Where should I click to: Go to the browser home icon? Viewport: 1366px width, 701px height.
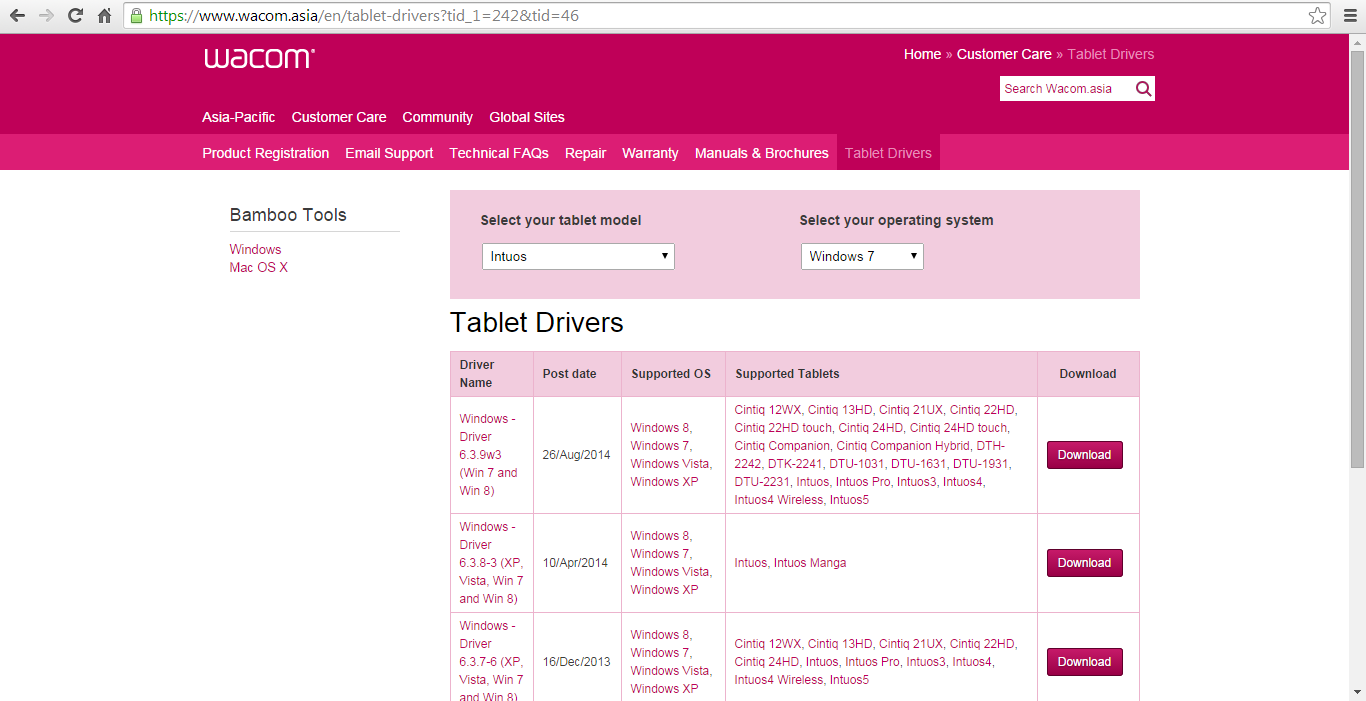click(105, 16)
